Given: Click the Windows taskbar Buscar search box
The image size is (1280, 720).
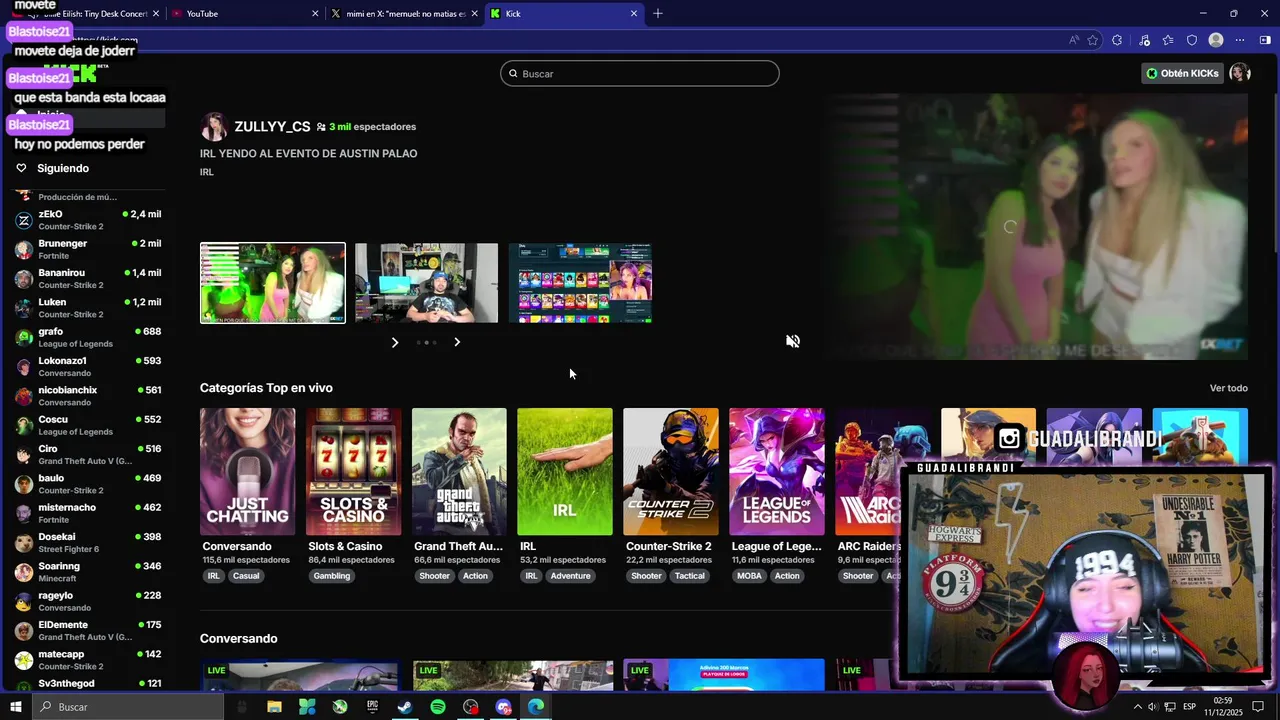Looking at the screenshot, I should (x=130, y=707).
